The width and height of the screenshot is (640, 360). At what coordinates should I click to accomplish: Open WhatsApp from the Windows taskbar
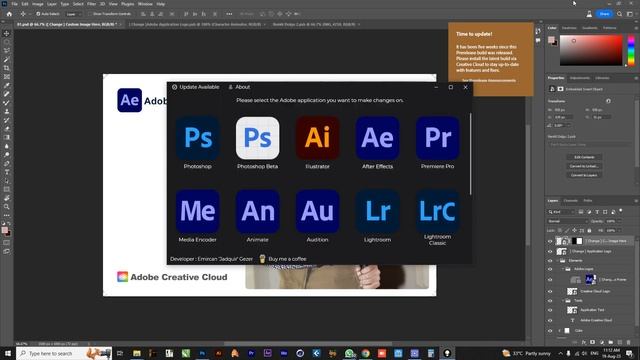pos(349,353)
